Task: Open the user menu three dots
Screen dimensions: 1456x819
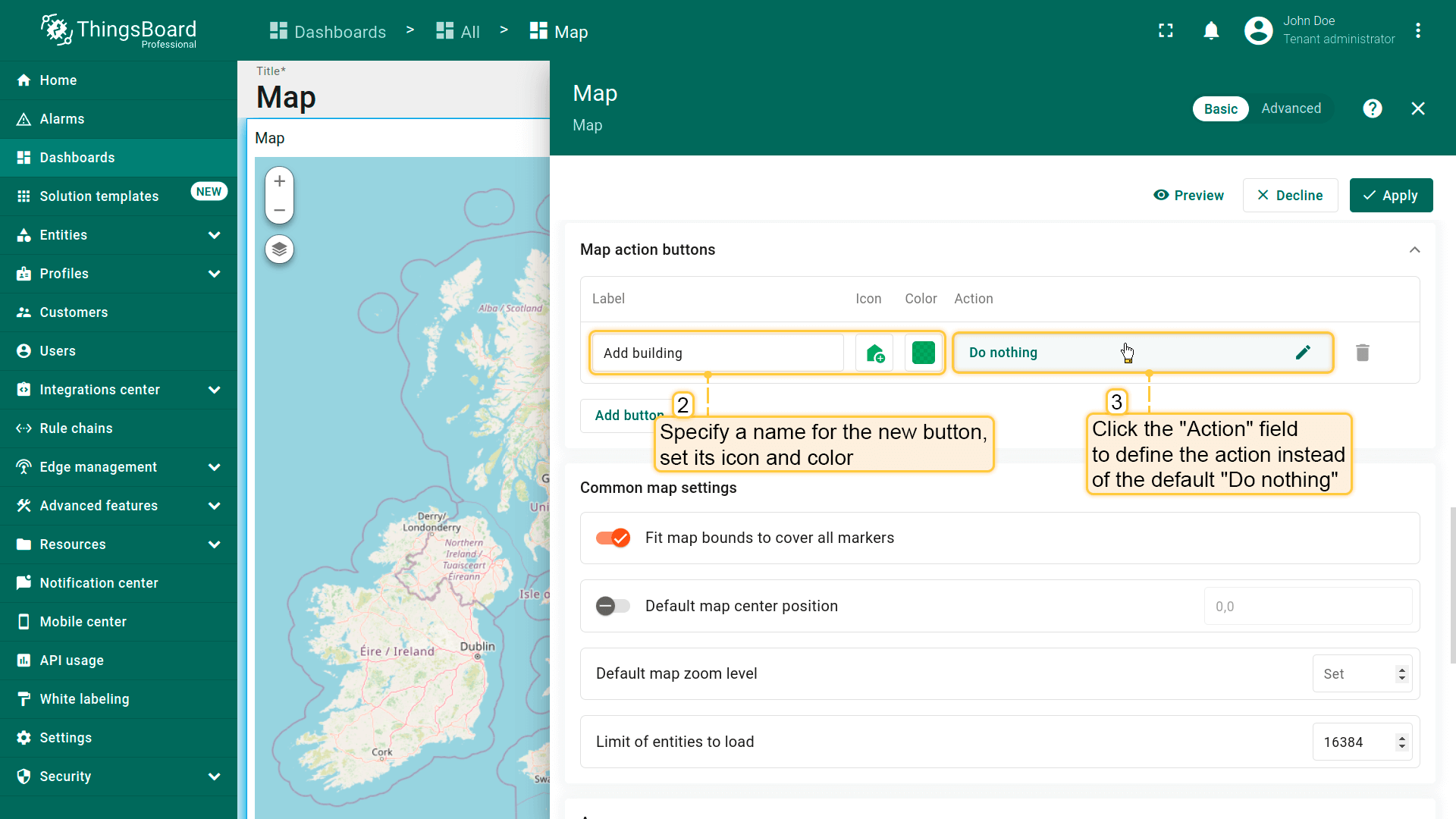Action: click(1417, 30)
